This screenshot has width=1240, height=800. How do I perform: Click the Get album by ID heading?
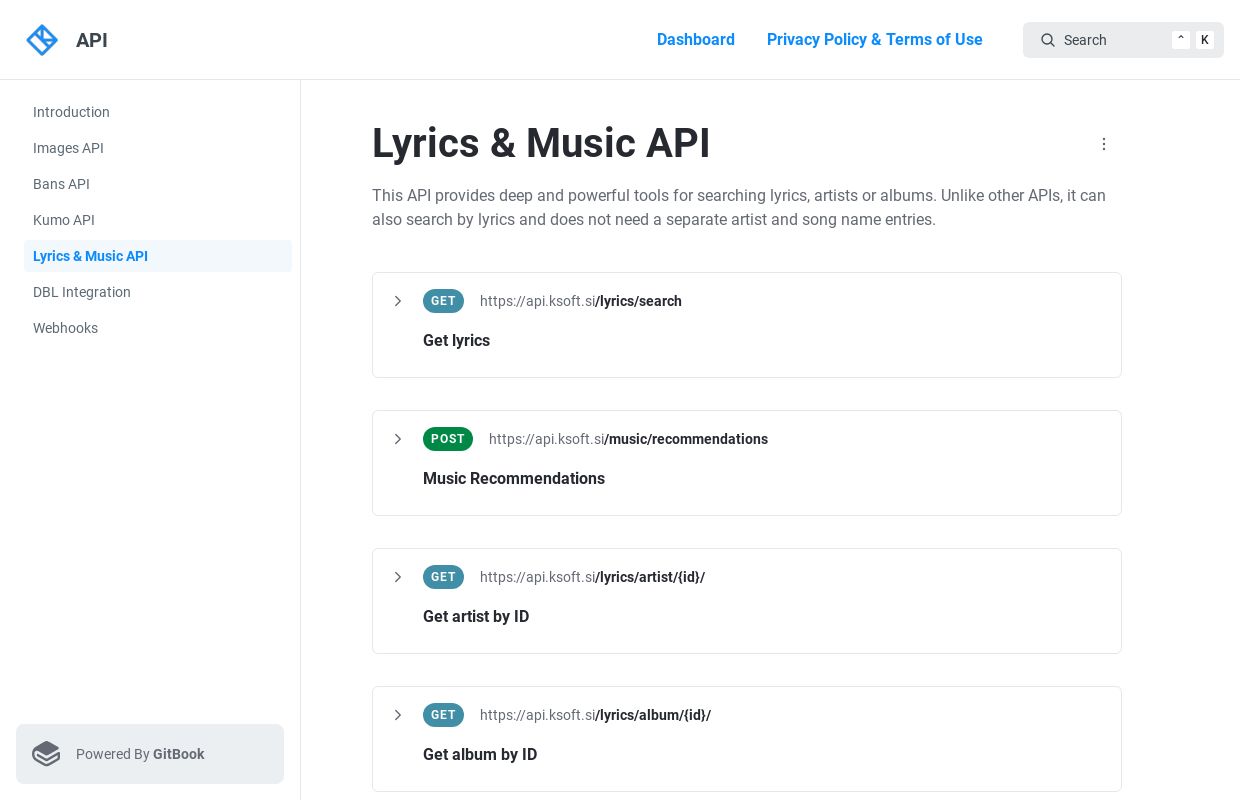pos(480,754)
